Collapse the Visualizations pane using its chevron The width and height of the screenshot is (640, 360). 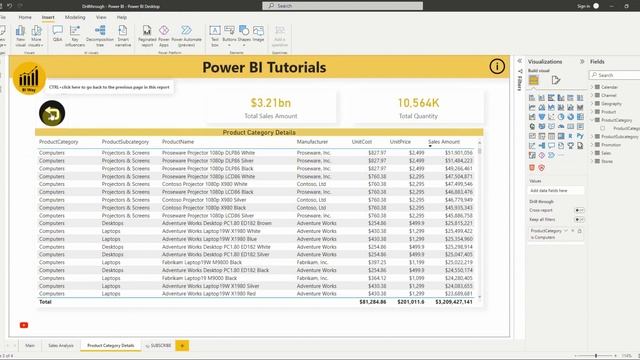tap(582, 62)
